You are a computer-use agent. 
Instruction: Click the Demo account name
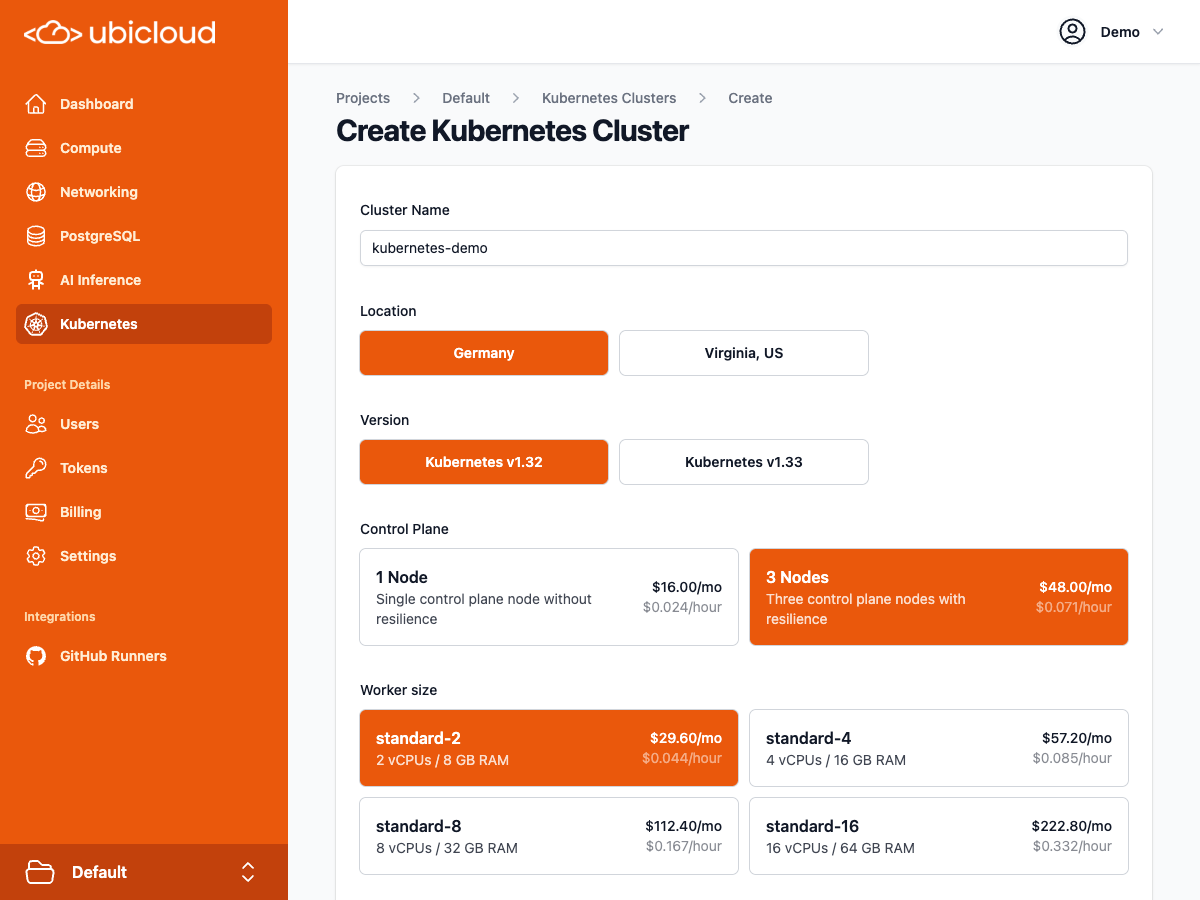click(1120, 32)
